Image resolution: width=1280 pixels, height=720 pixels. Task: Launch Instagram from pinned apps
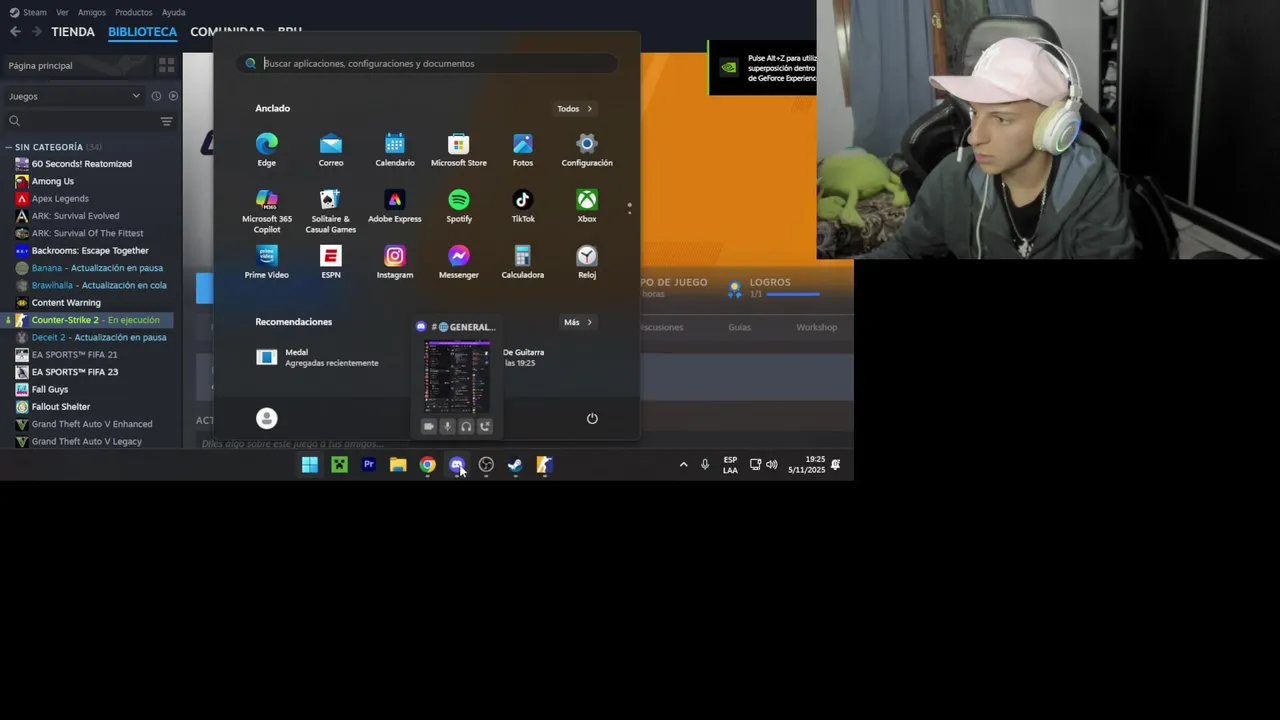click(x=395, y=262)
